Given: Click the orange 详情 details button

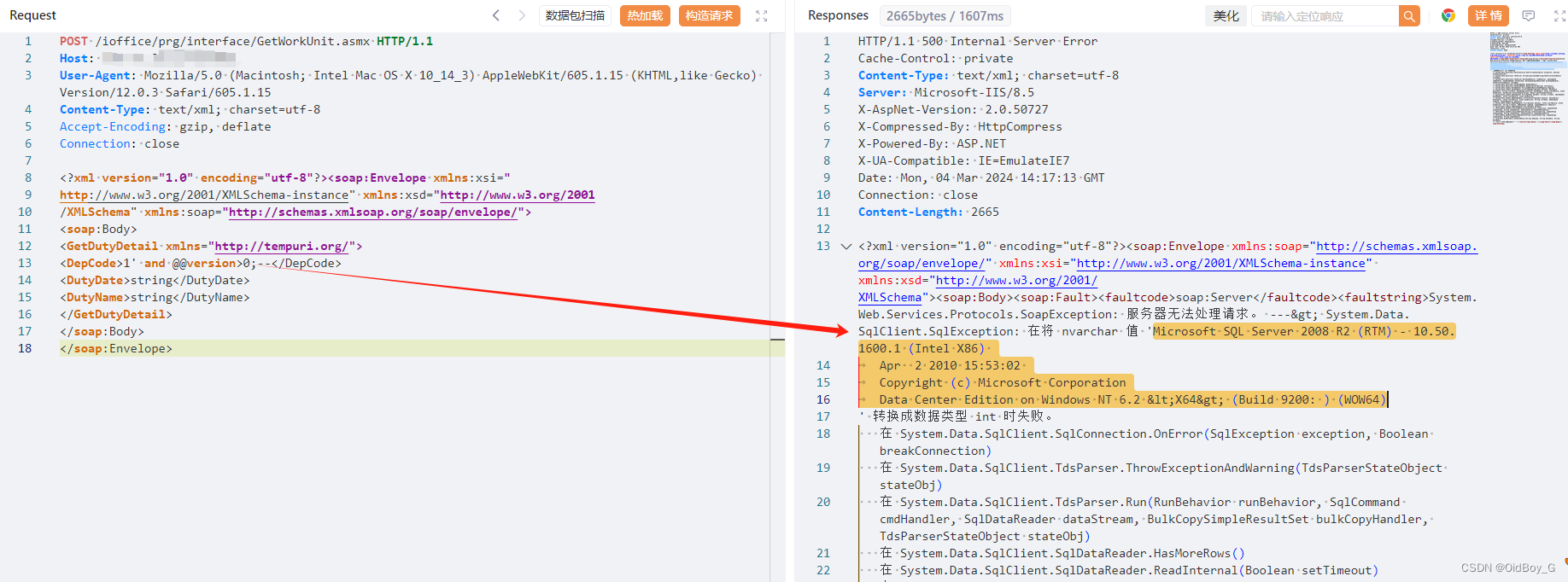Looking at the screenshot, I should point(1488,15).
